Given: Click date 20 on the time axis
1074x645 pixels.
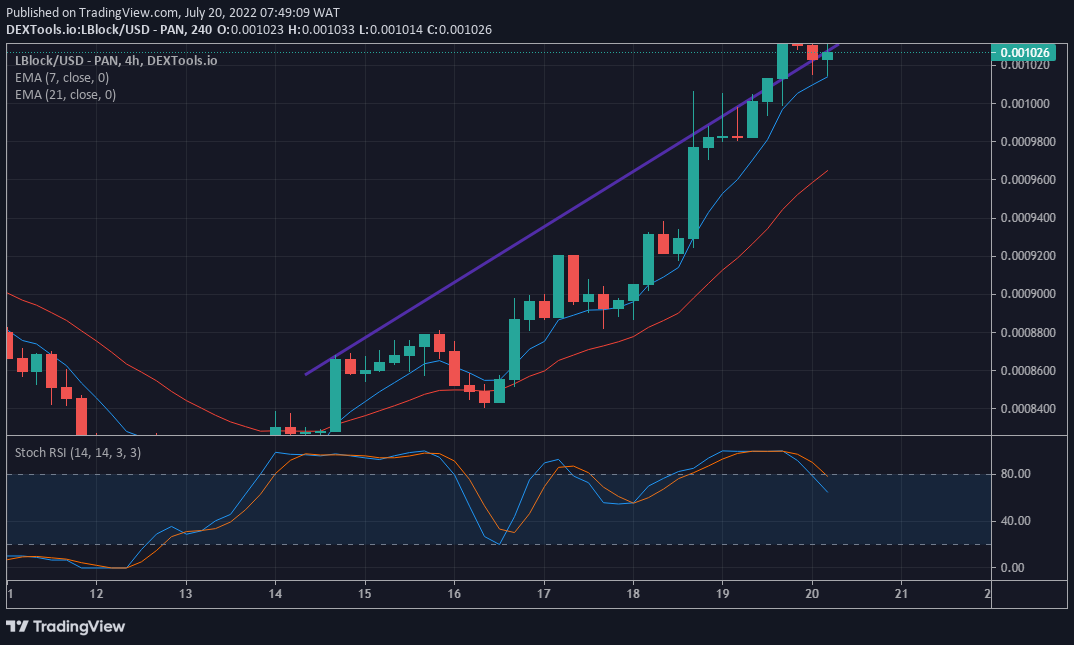Looking at the screenshot, I should (x=812, y=594).
